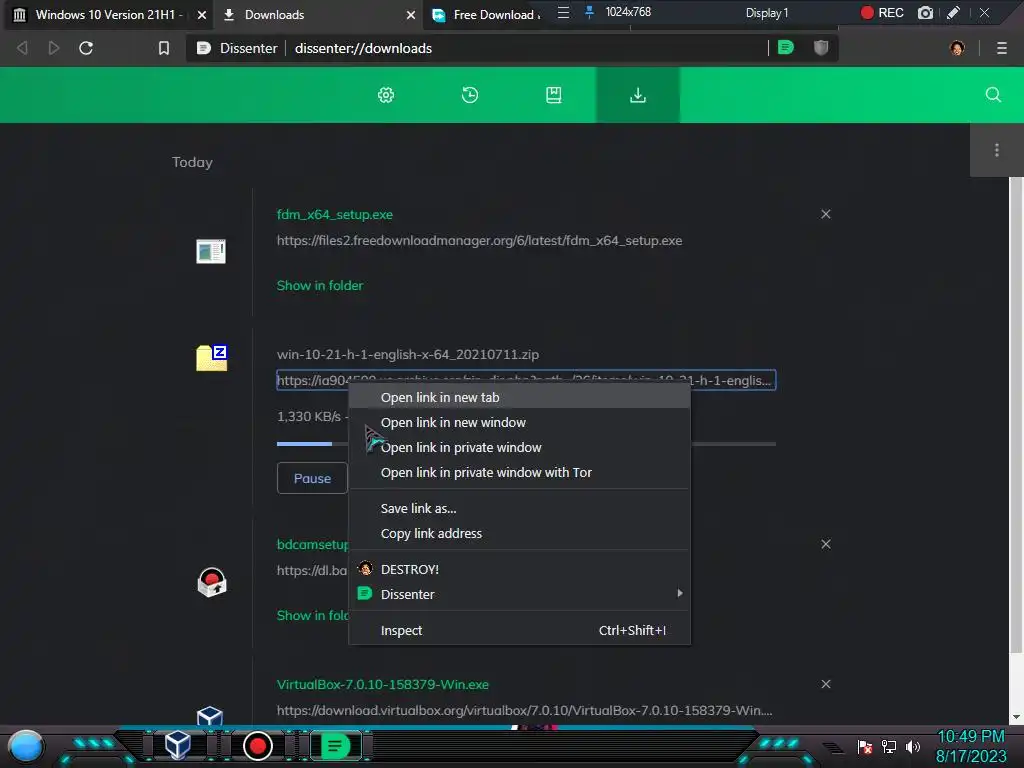1024x768 pixels.
Task: Open the Shields icon in address bar
Action: pos(821,48)
